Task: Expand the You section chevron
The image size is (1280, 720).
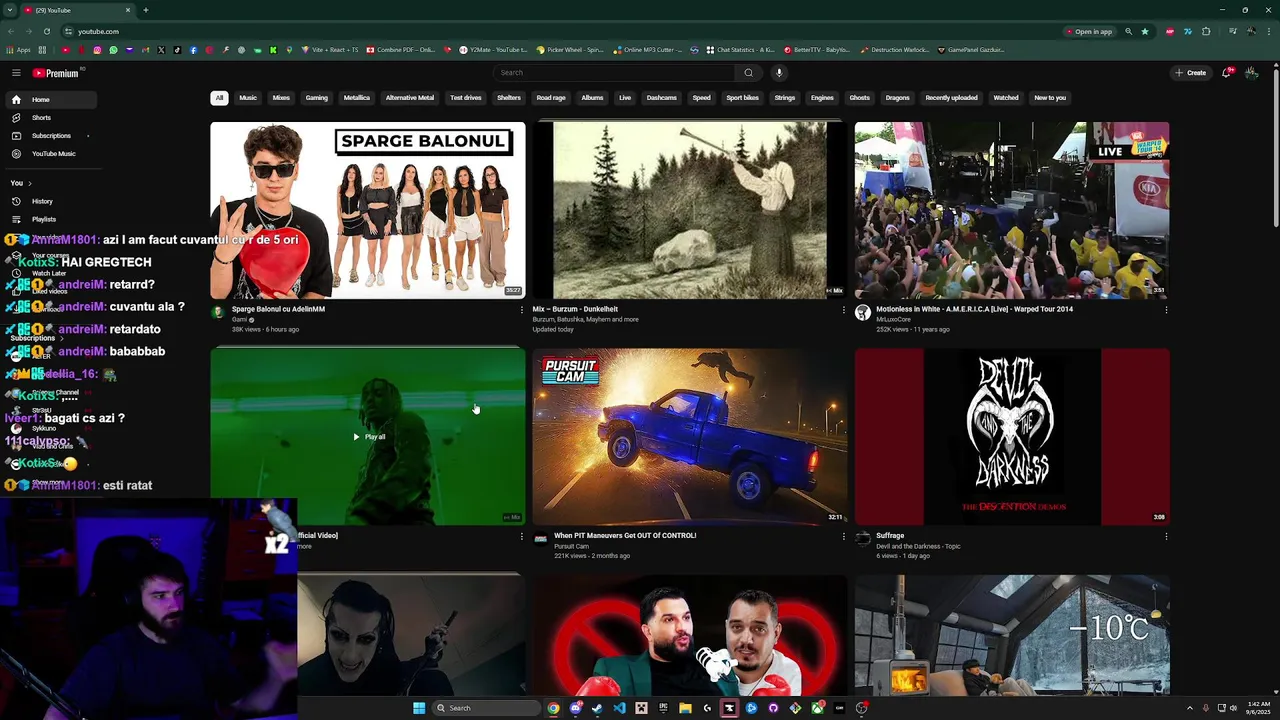Action: [30, 183]
